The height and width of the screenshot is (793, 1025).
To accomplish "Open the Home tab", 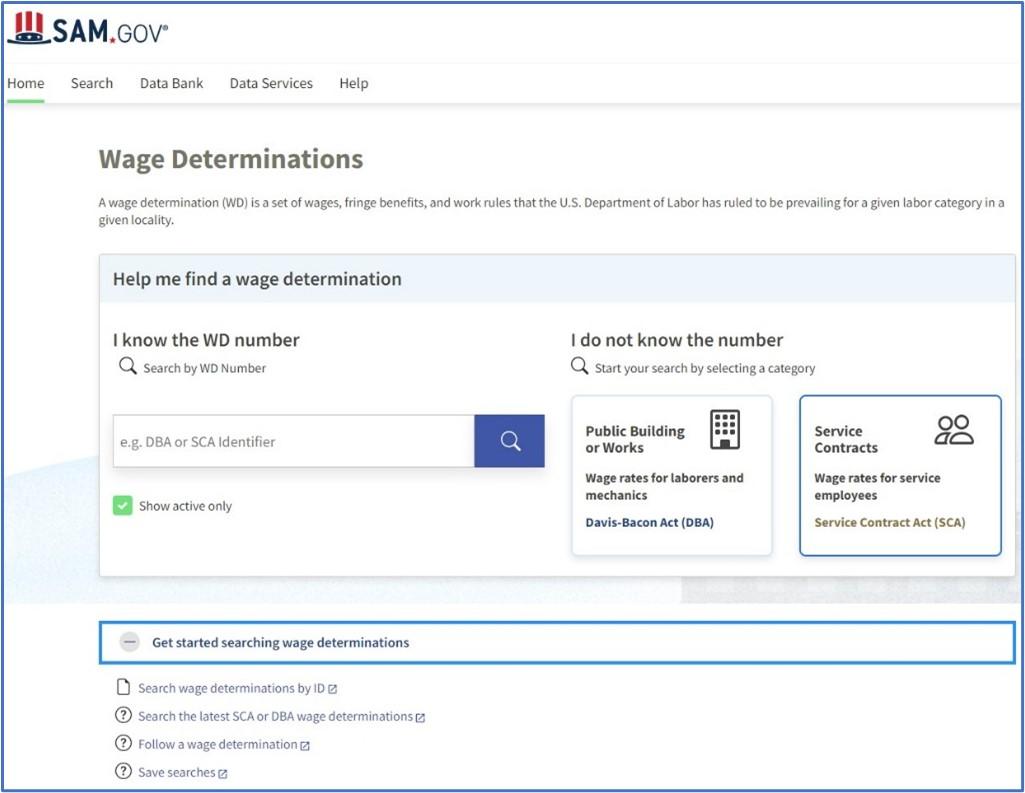I will click(x=25, y=84).
